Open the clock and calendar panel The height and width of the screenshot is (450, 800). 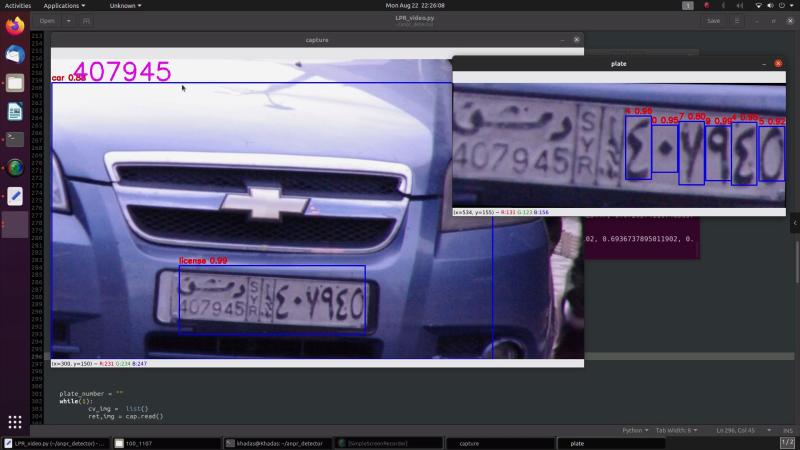[415, 6]
